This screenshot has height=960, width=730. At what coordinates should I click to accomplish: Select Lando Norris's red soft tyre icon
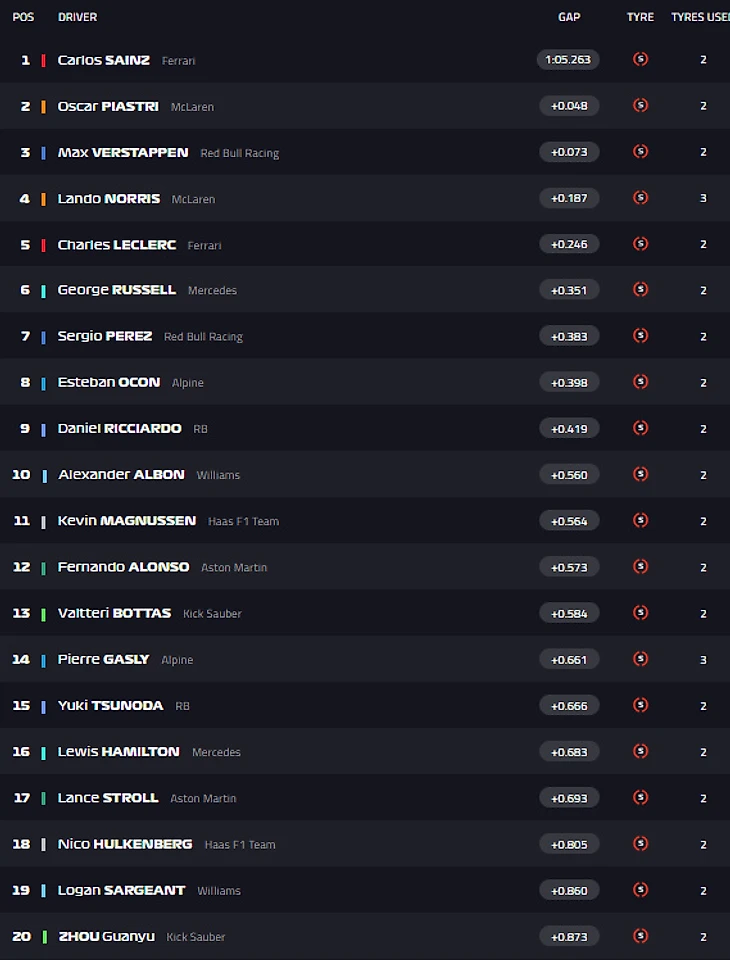tap(640, 198)
